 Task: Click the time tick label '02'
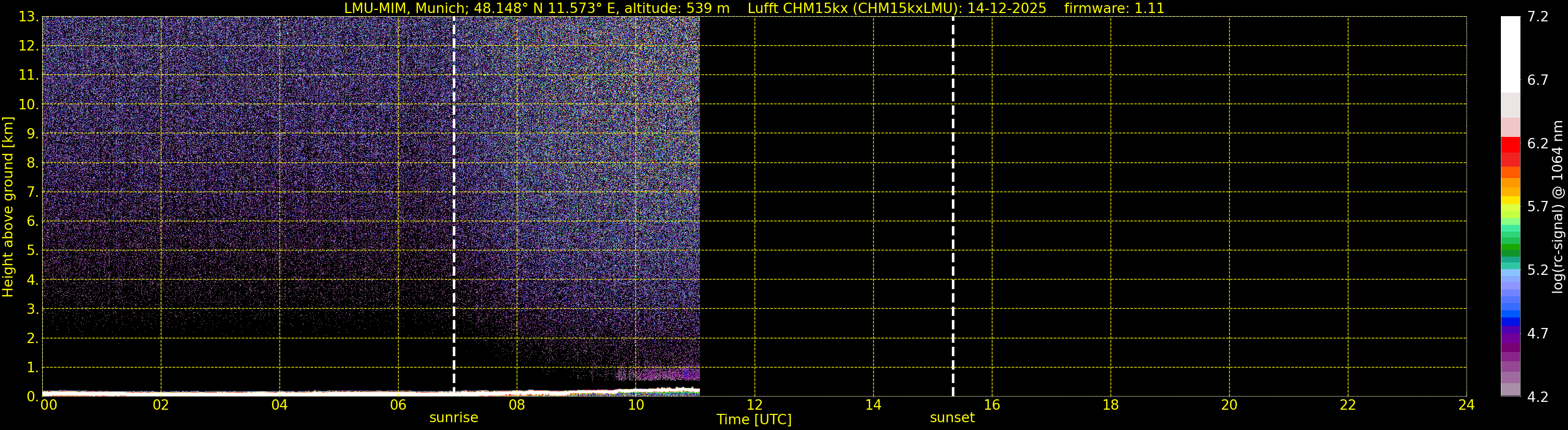click(161, 405)
